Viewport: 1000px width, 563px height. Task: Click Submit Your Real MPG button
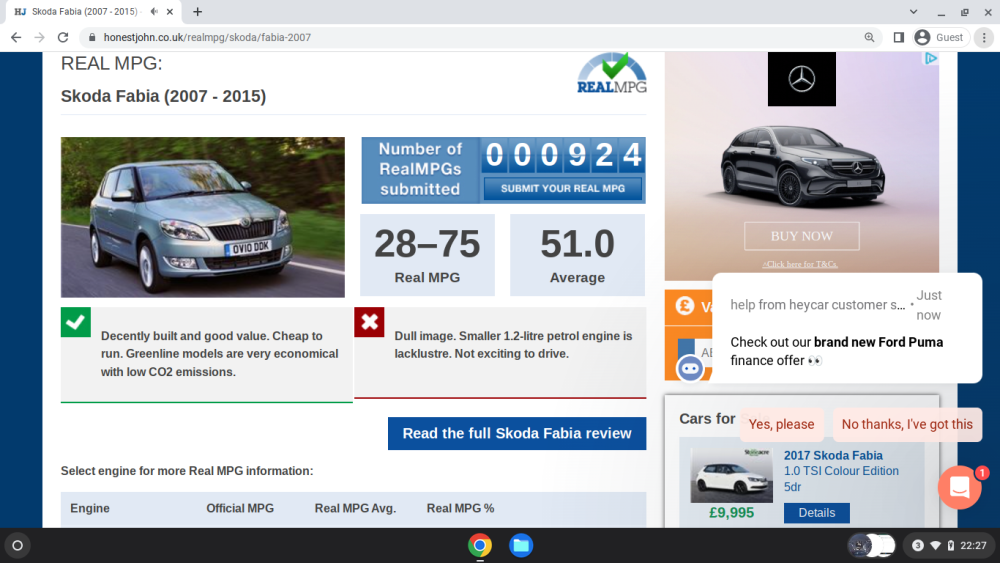coord(563,189)
